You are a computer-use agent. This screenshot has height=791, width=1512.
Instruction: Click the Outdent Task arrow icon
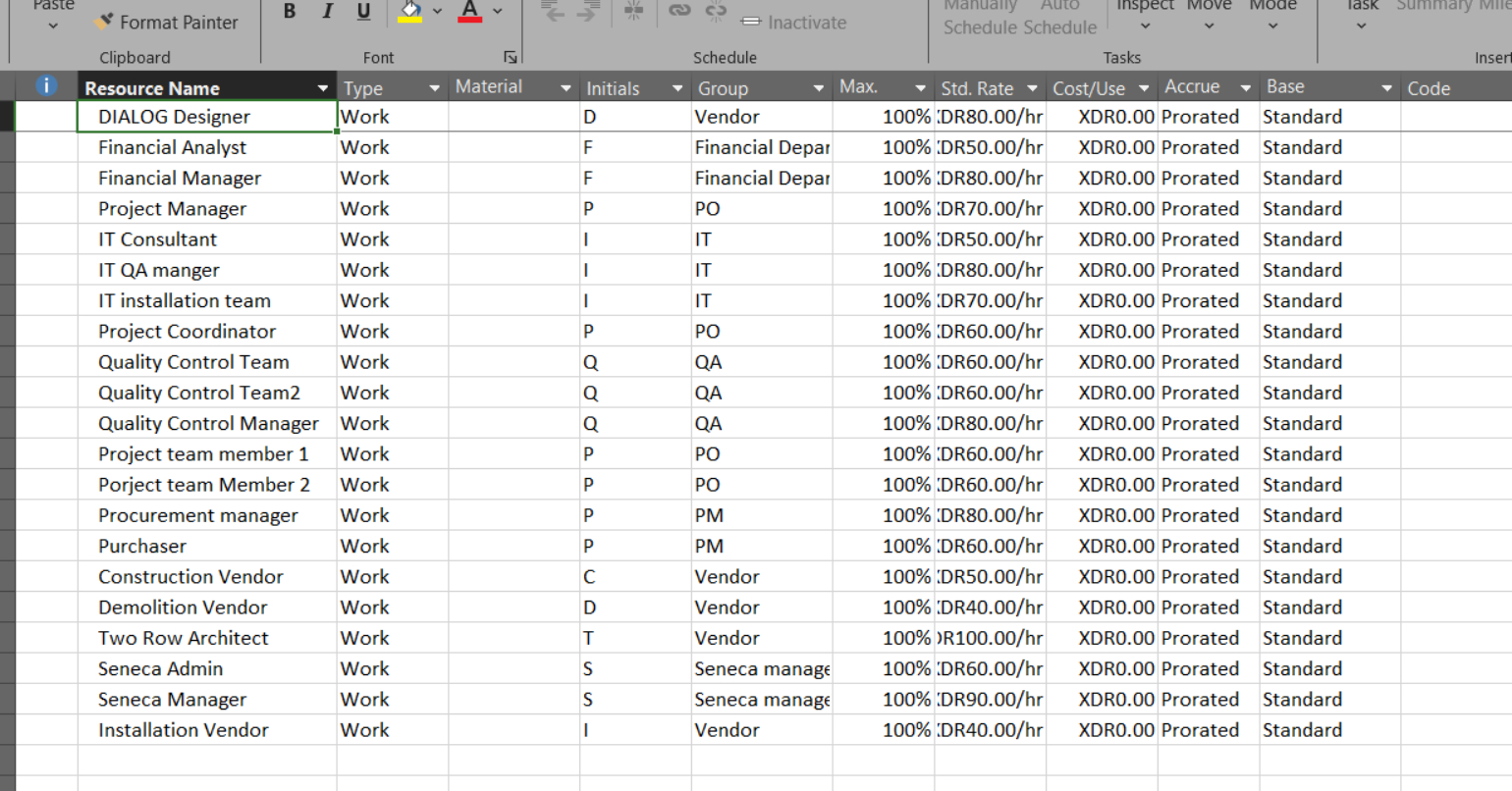(x=554, y=12)
